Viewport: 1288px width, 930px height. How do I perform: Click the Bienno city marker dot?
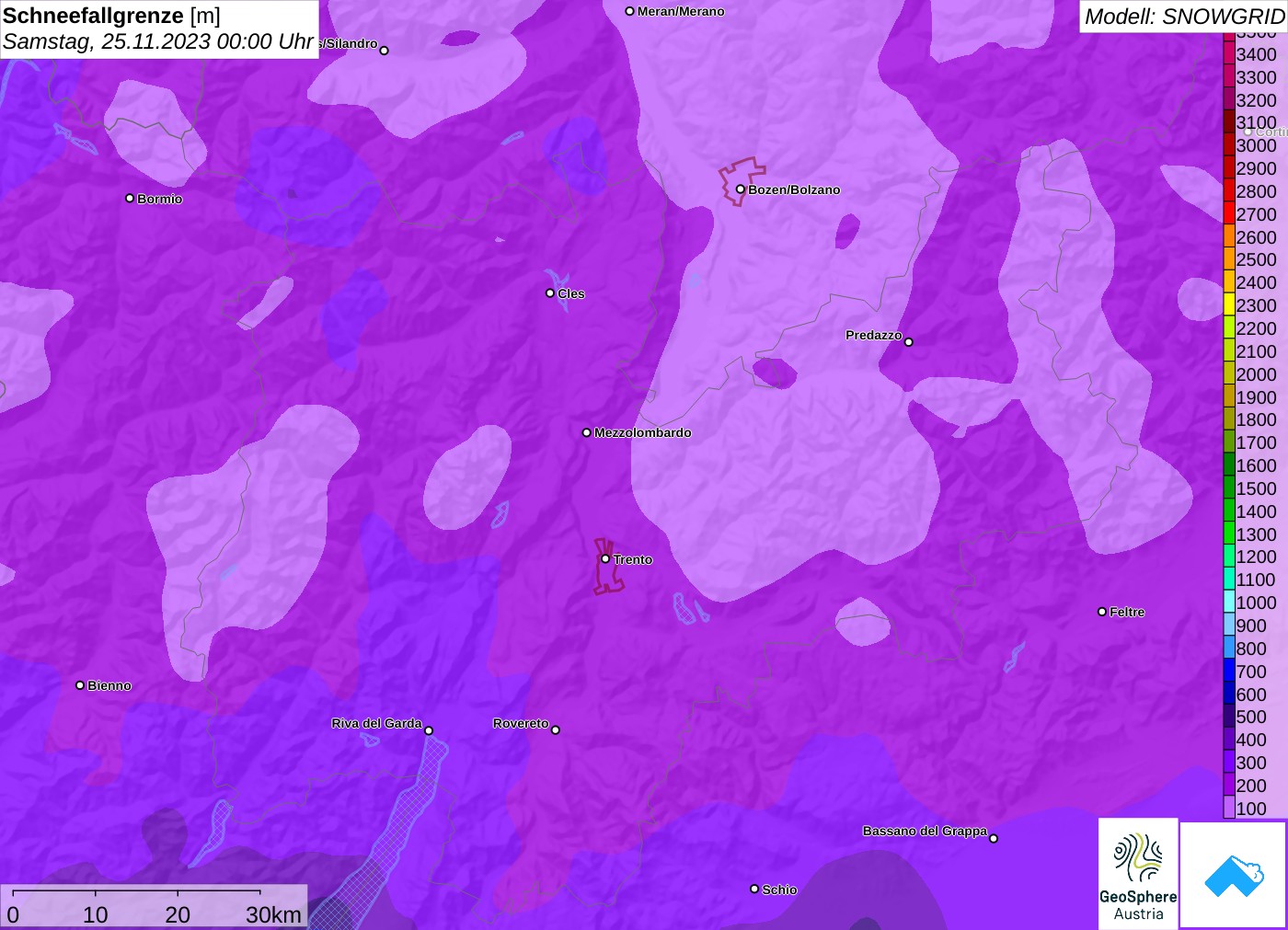pyautogui.click(x=80, y=685)
